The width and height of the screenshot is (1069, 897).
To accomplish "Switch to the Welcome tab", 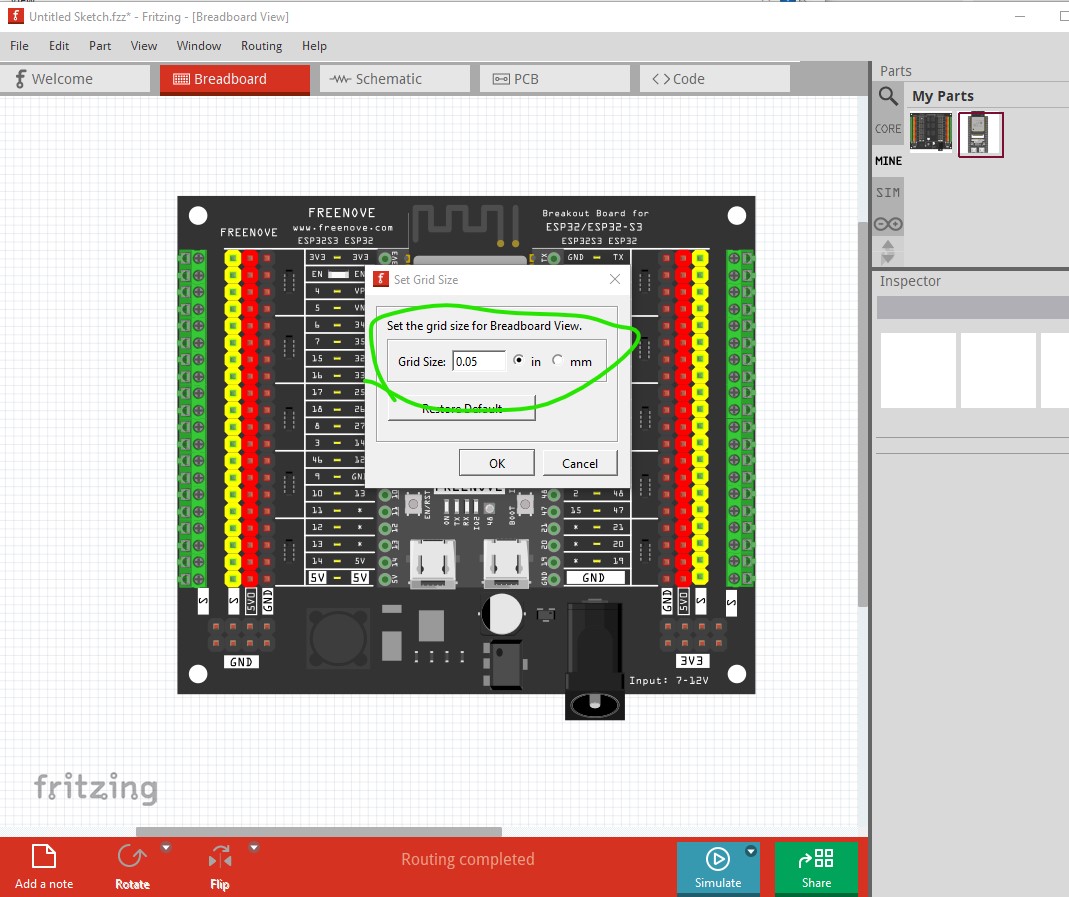I will [x=75, y=79].
